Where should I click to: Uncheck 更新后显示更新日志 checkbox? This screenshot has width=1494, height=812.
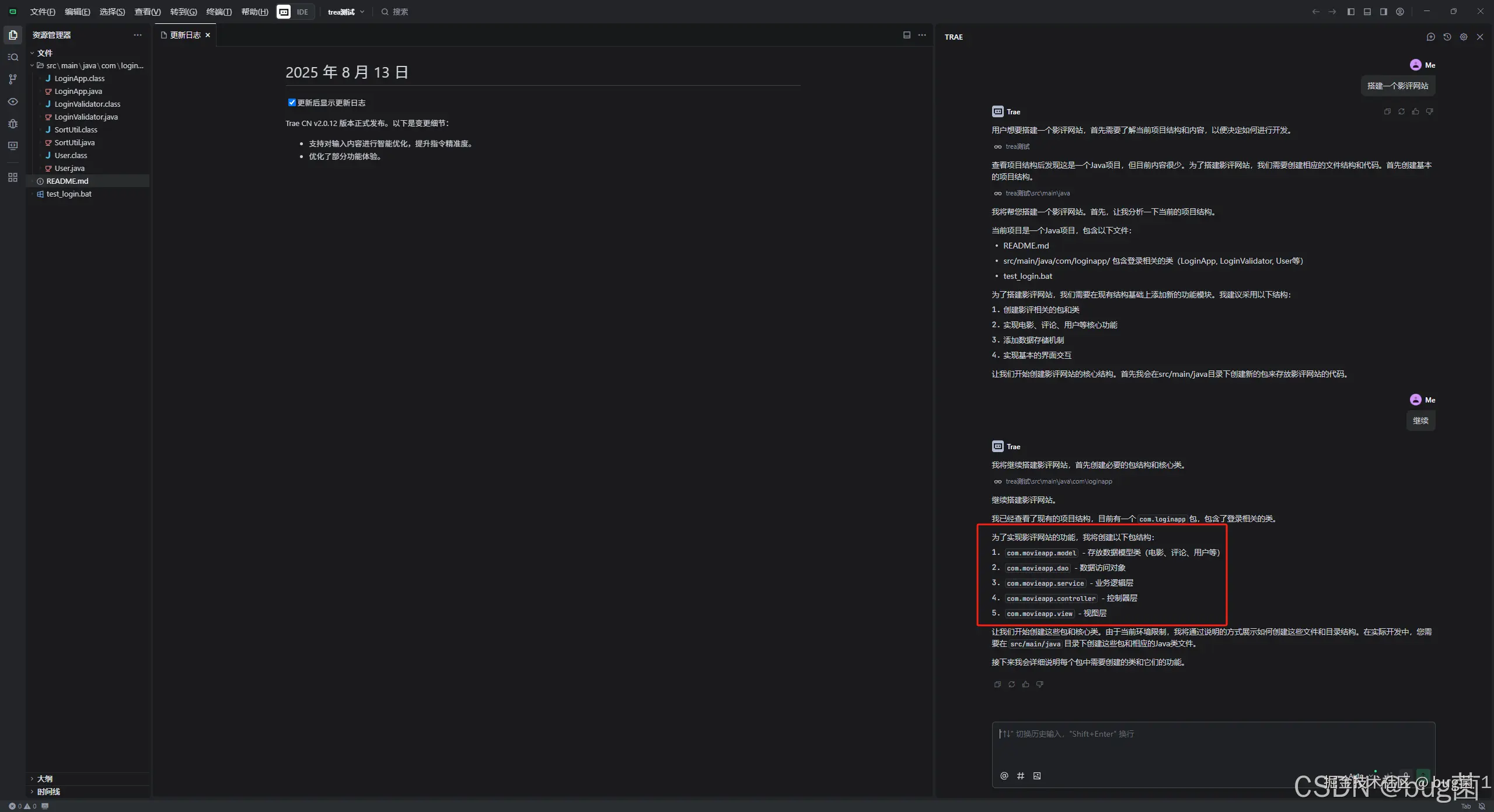pyautogui.click(x=292, y=103)
